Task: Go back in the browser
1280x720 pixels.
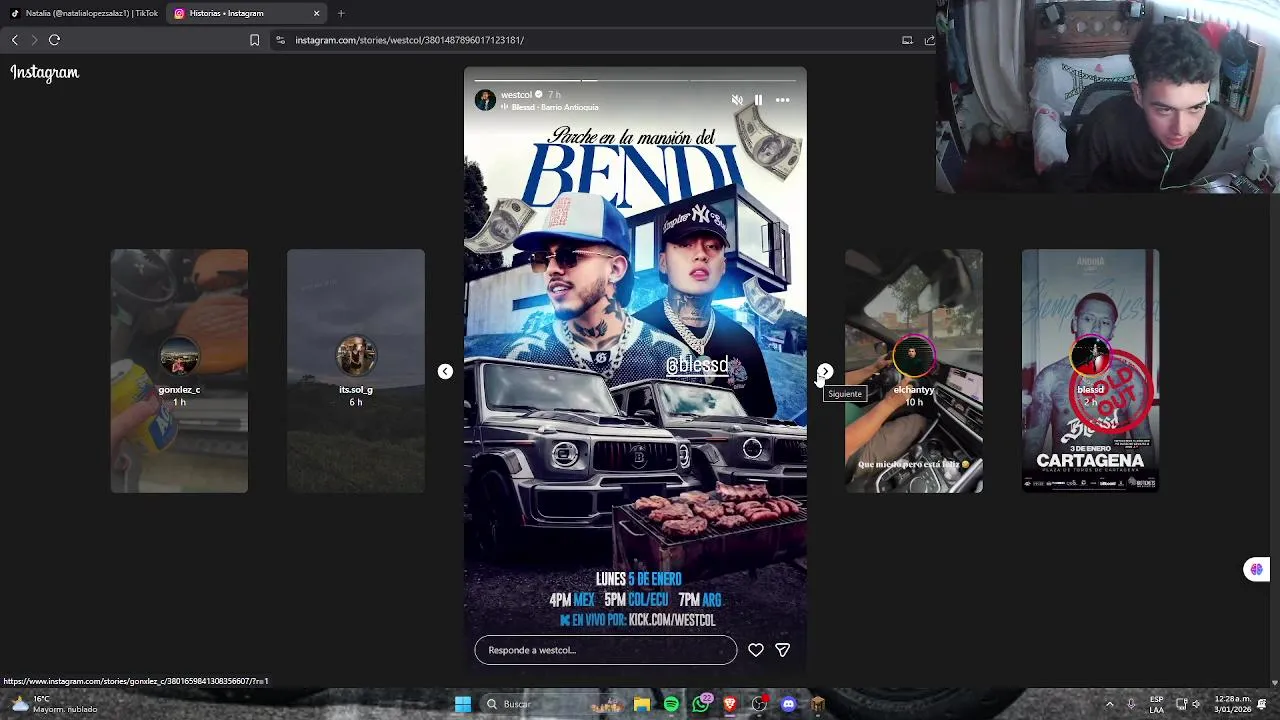Action: coord(14,40)
